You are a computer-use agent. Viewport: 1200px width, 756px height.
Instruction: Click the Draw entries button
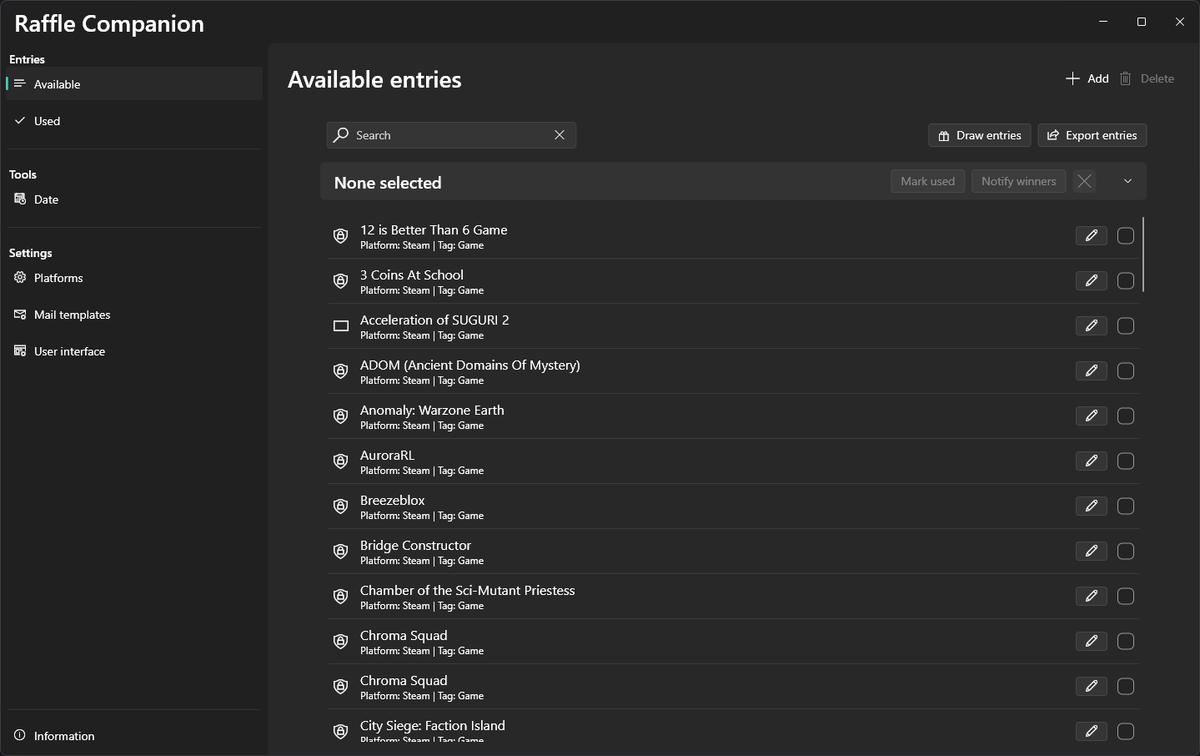[x=979, y=135]
